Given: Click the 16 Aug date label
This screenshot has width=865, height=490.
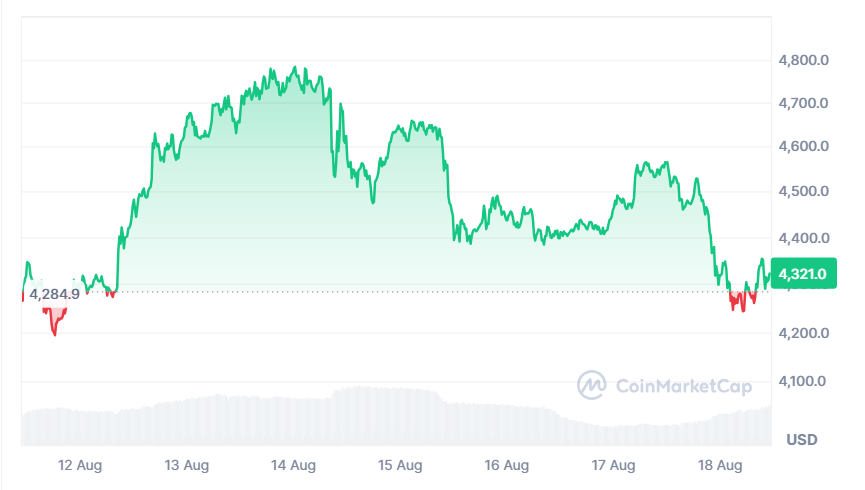Looking at the screenshot, I should pyautogui.click(x=506, y=465).
